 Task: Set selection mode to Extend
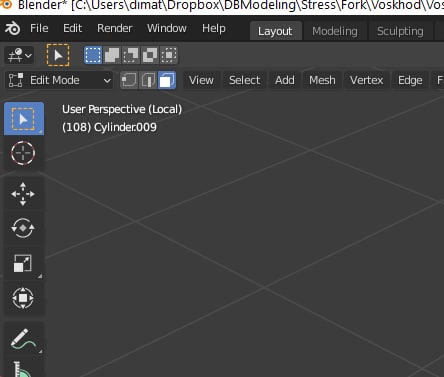click(112, 55)
